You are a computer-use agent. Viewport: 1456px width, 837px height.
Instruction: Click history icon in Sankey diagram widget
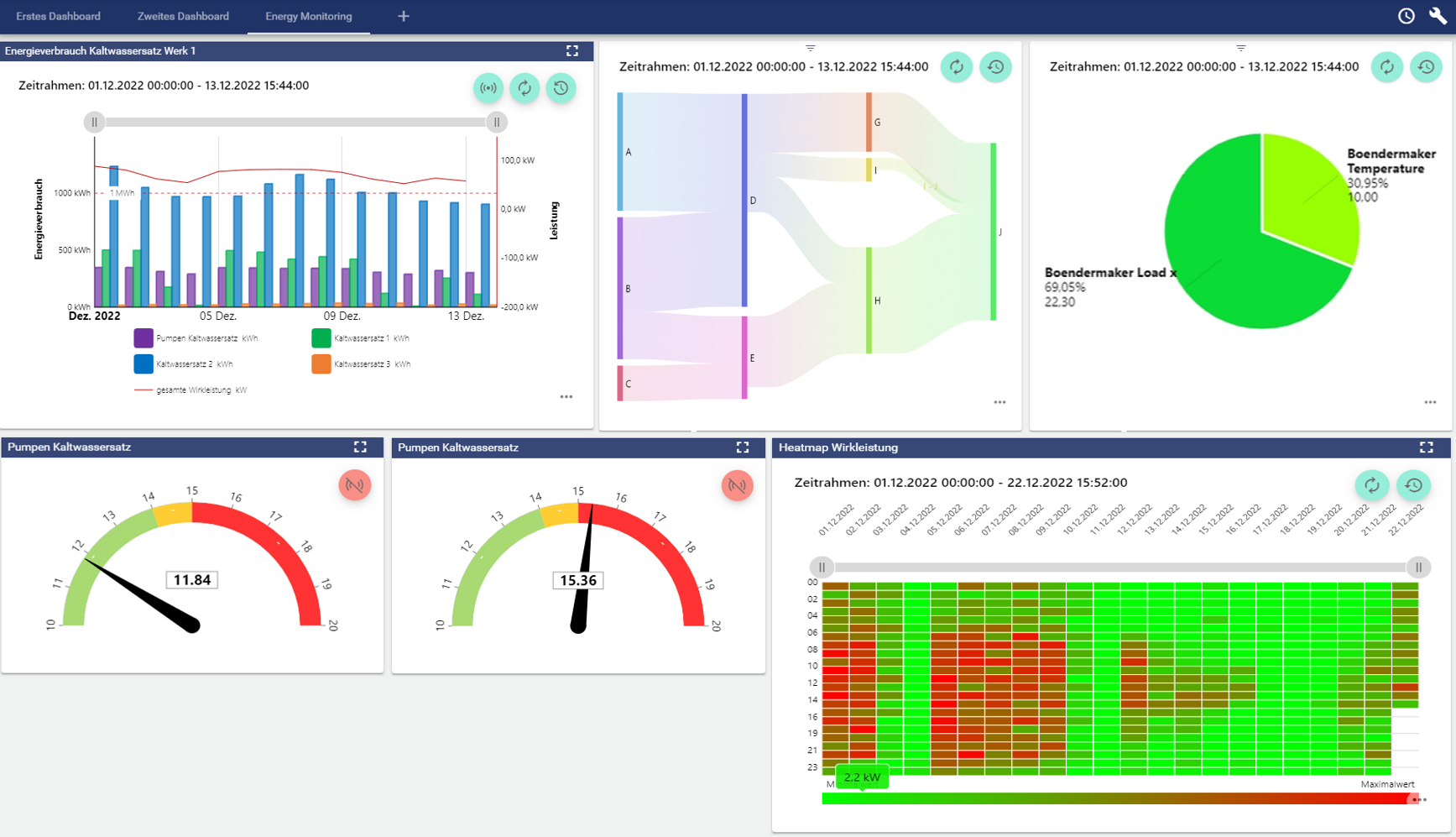coord(995,67)
